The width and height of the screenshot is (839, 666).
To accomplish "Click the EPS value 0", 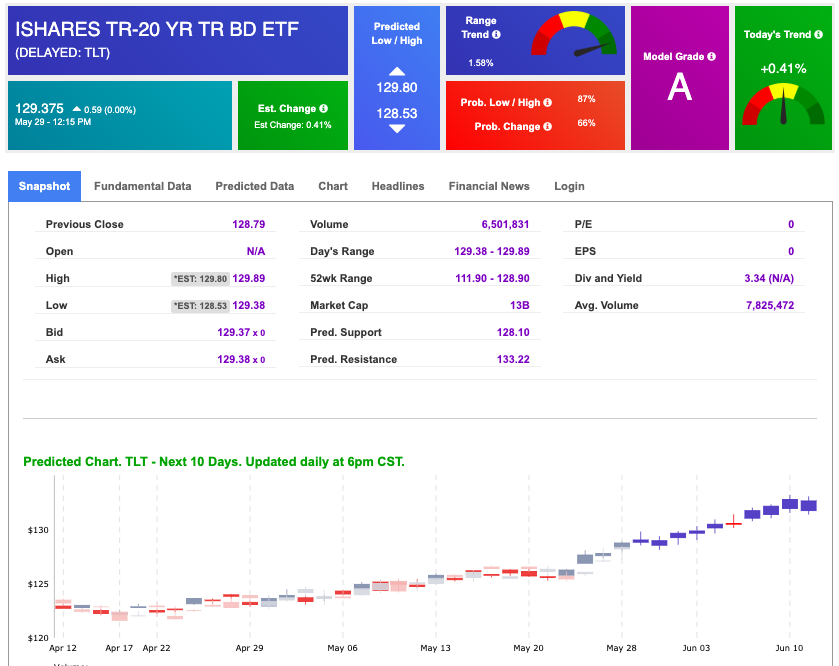I will (x=791, y=251).
